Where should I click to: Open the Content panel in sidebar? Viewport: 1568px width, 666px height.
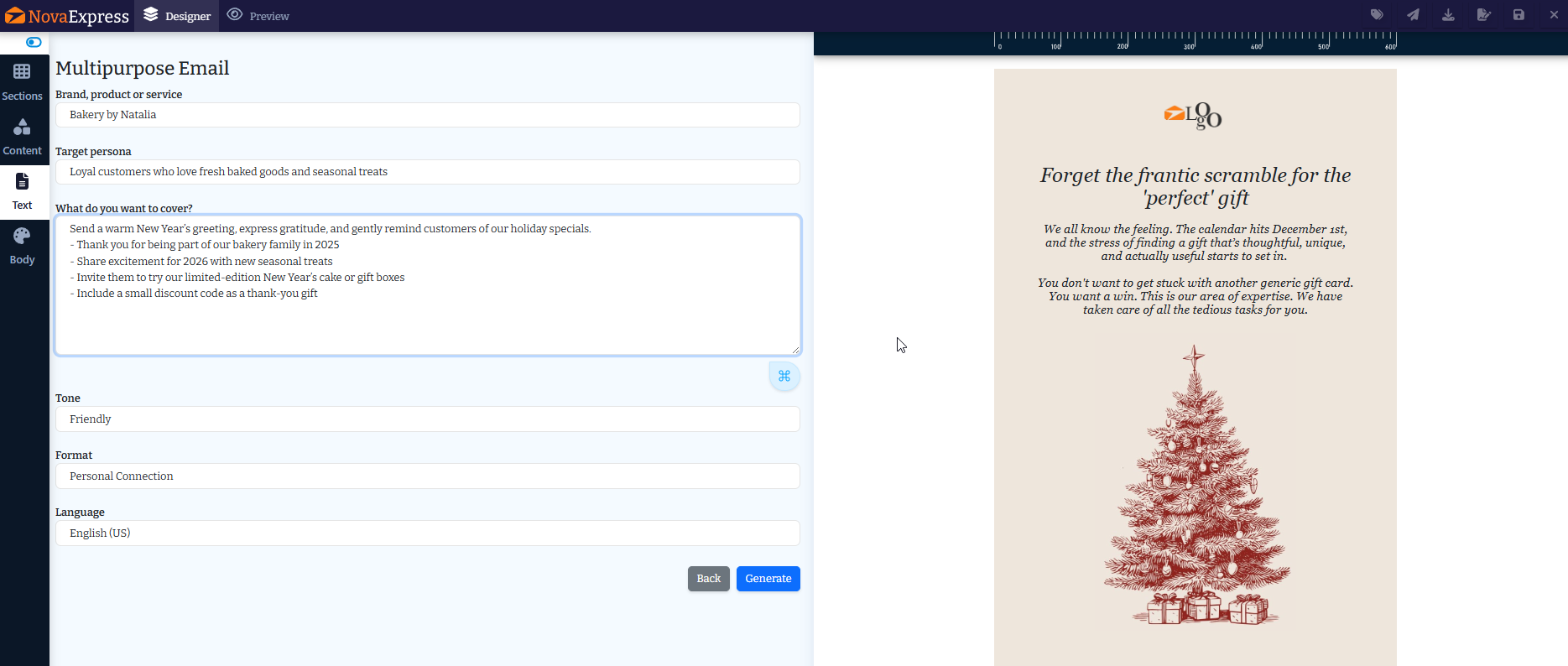coord(23,137)
